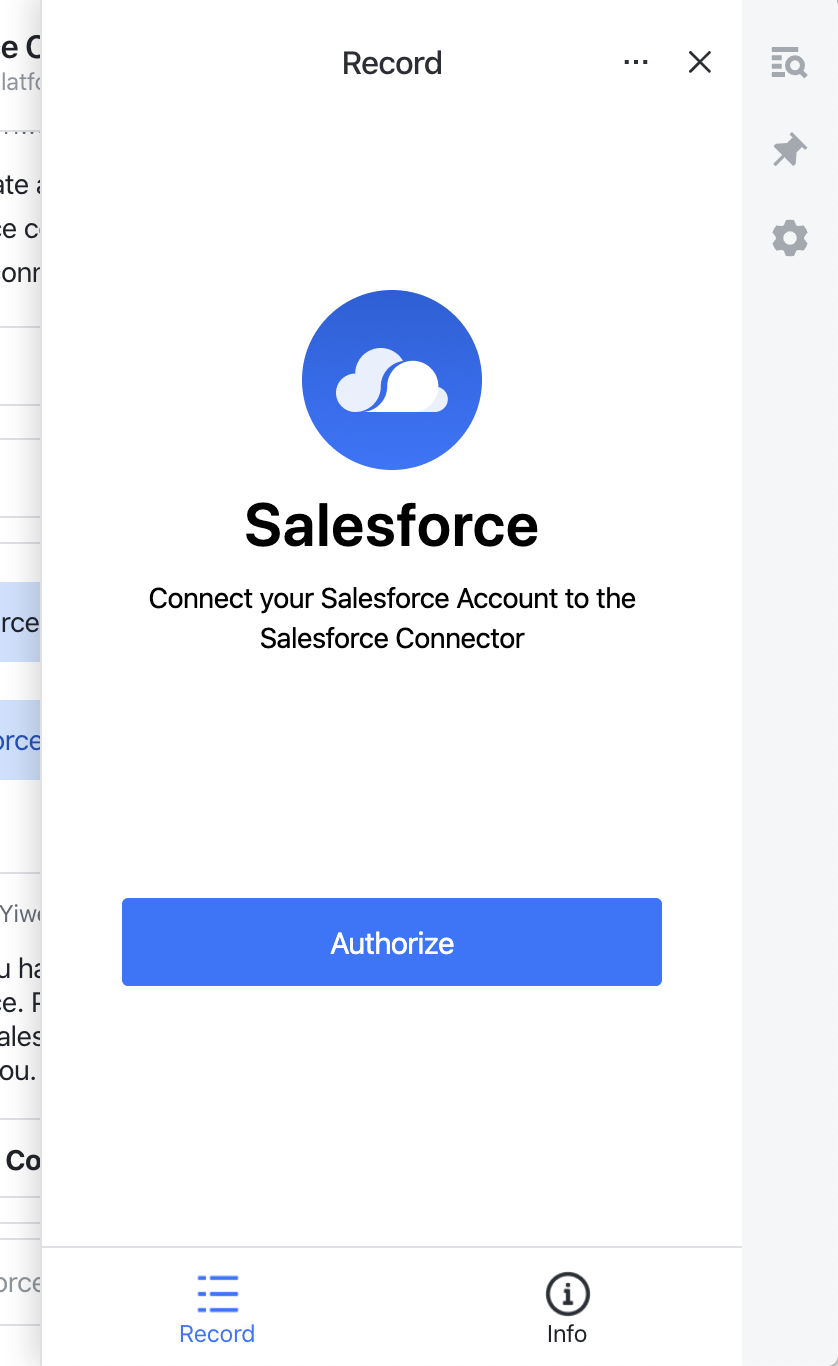
Task: Click the Connect your Salesforce Account description
Action: (392, 618)
